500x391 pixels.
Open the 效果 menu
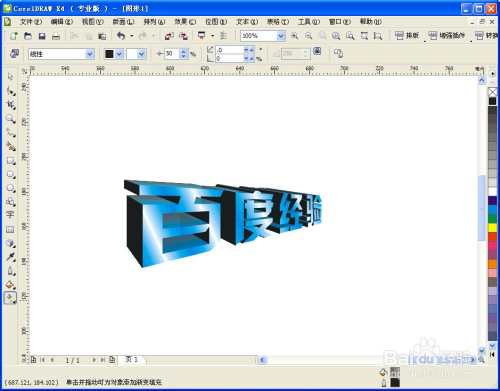[x=185, y=22]
